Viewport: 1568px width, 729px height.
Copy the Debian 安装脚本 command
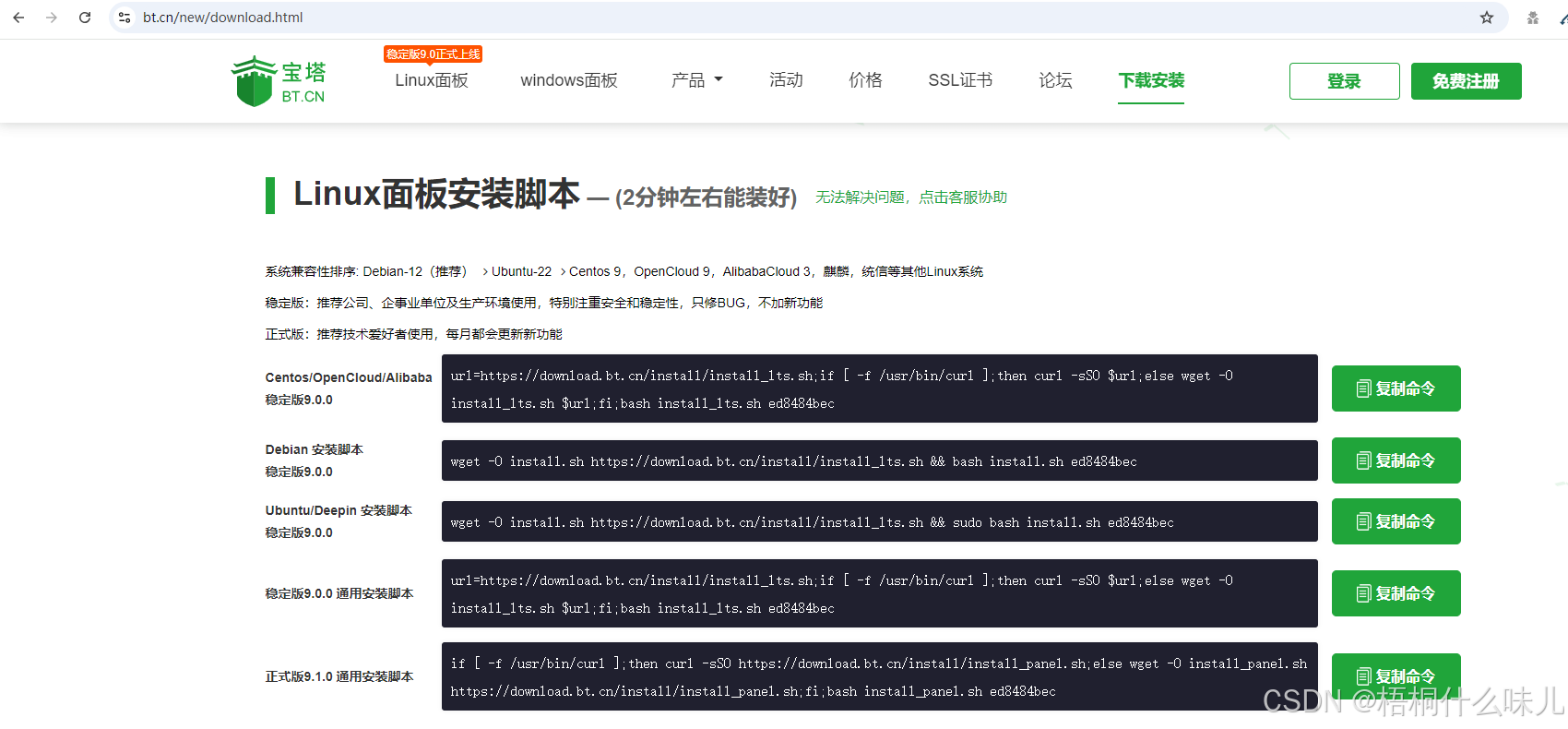1396,460
